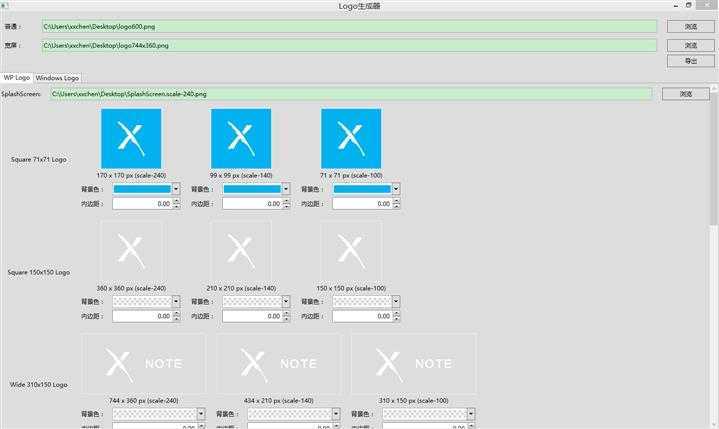Browse for the logo600.png source file
Image resolution: width=719 pixels, height=429 pixels.
pos(691,27)
